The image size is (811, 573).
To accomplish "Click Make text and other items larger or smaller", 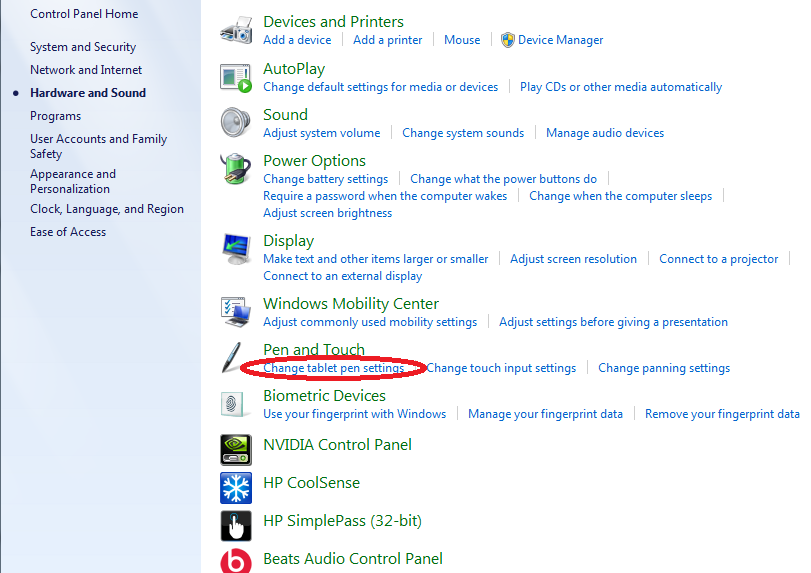I will tap(376, 259).
